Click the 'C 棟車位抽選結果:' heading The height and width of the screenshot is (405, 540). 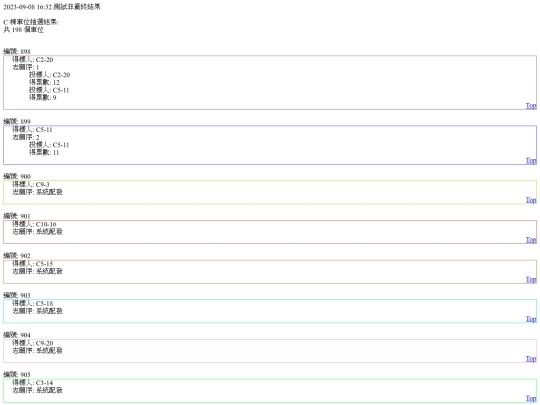pos(31,22)
